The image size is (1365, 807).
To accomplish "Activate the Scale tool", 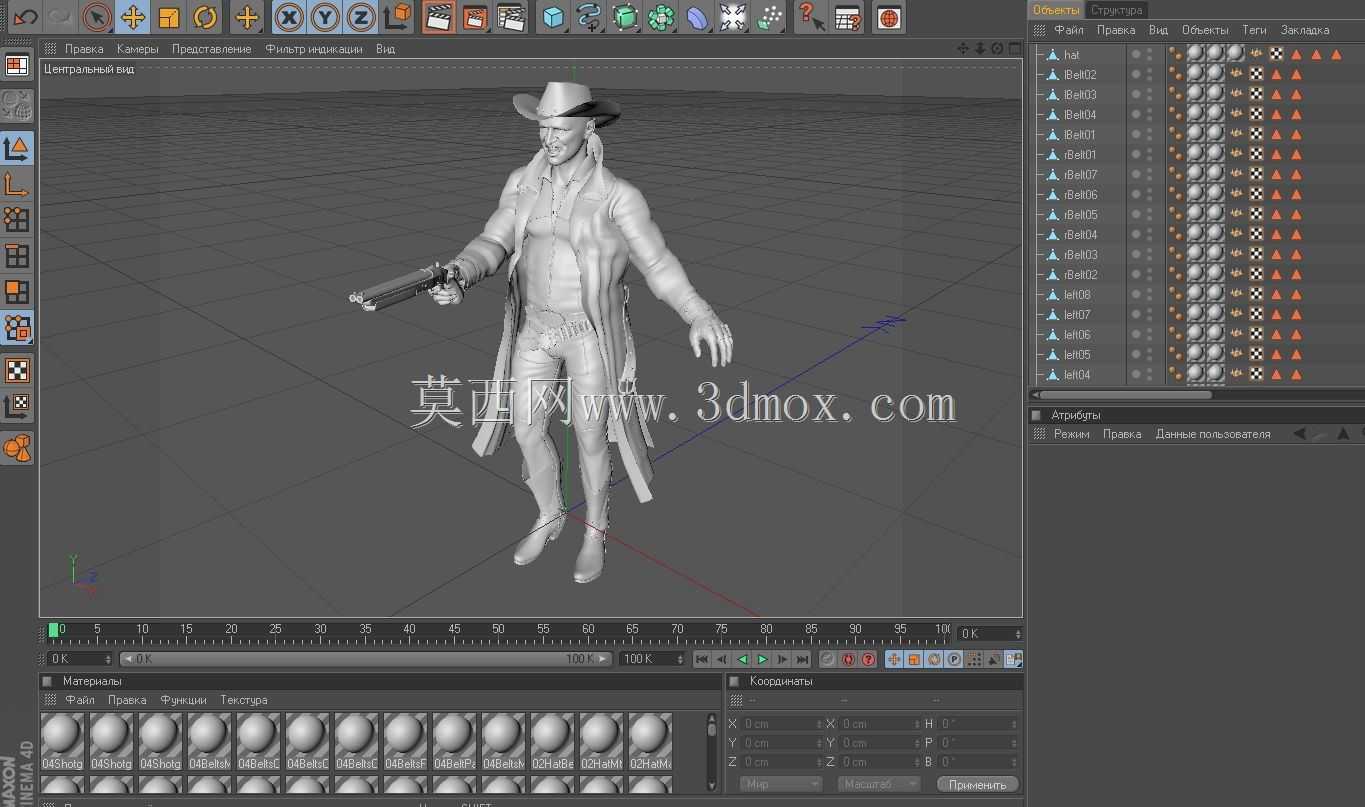I will click(169, 17).
